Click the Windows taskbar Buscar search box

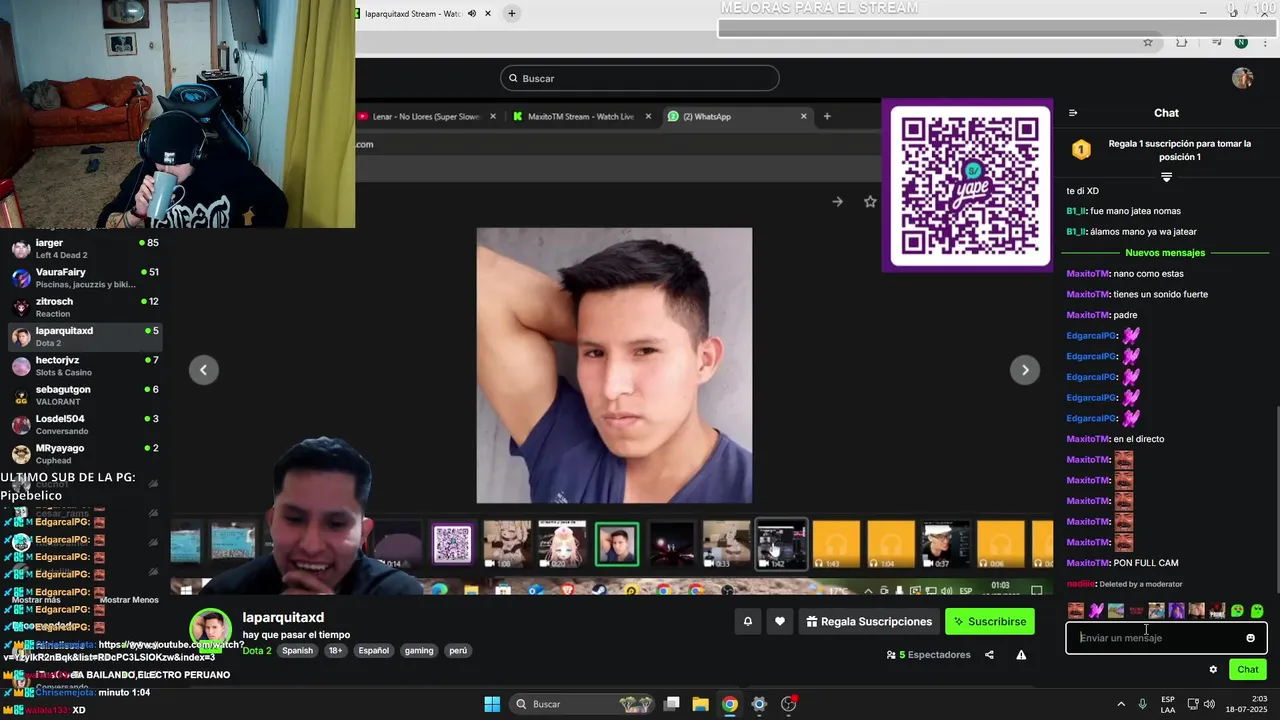pos(582,704)
